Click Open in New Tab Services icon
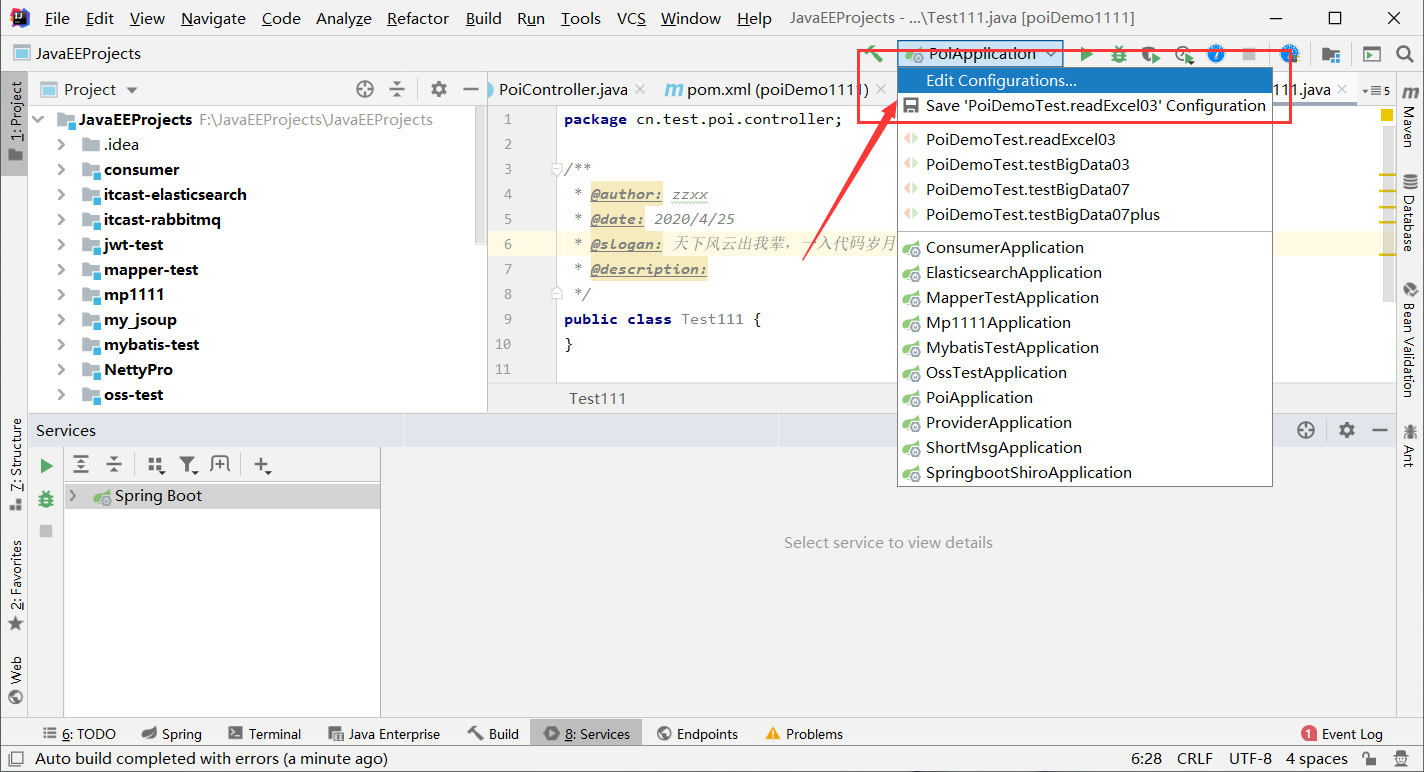The height and width of the screenshot is (772, 1424). (220, 464)
